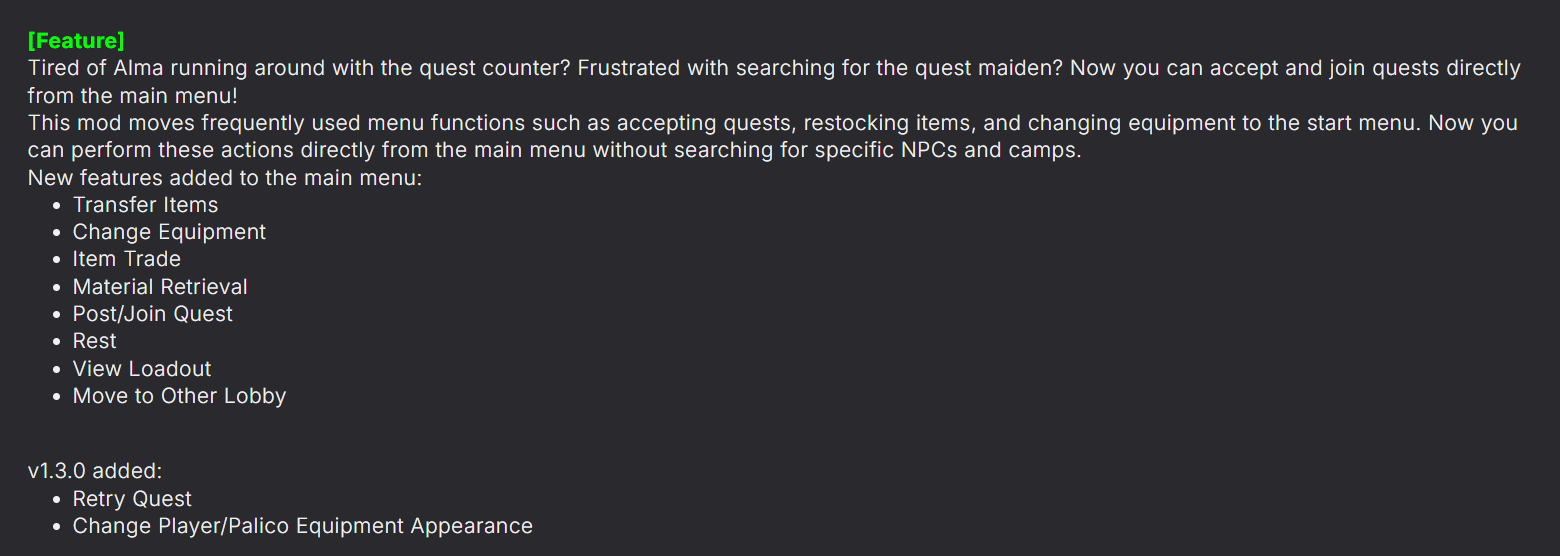Screen dimensions: 1560x556
Task: Click the bullet dot before Retry Quest
Action: pyautogui.click(x=57, y=499)
